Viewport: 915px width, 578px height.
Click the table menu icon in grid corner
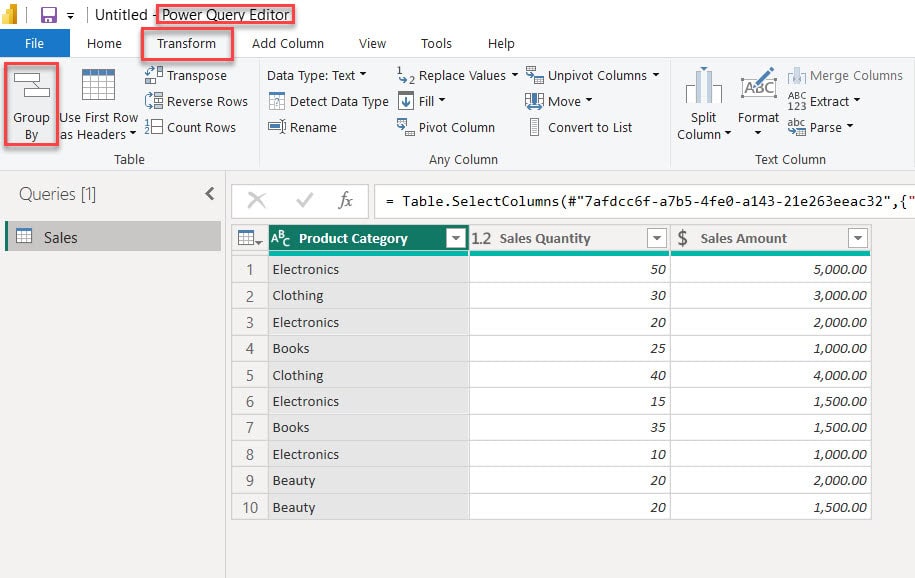250,238
